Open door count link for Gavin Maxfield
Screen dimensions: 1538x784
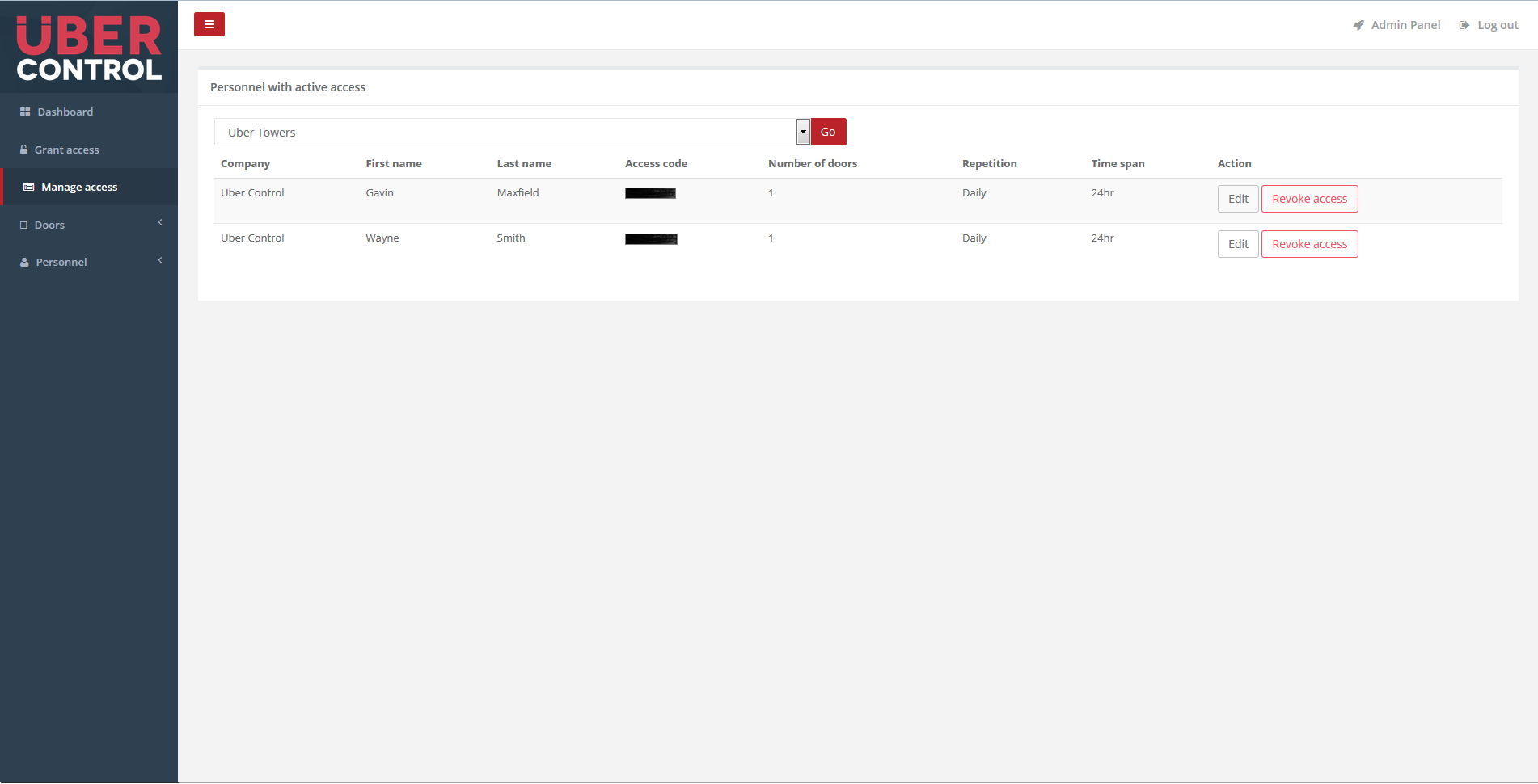click(x=771, y=192)
